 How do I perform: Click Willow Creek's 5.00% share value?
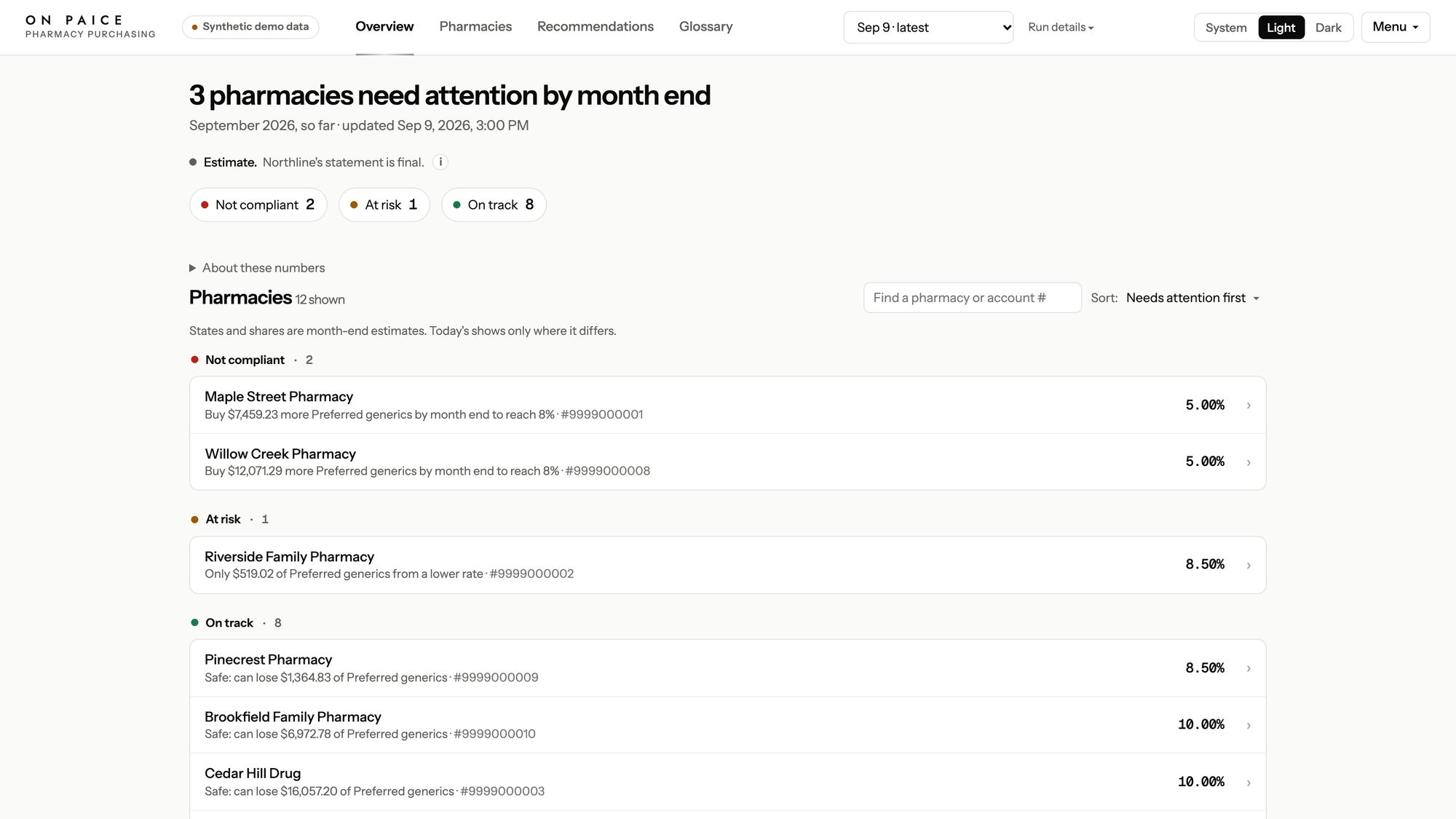click(x=1205, y=462)
